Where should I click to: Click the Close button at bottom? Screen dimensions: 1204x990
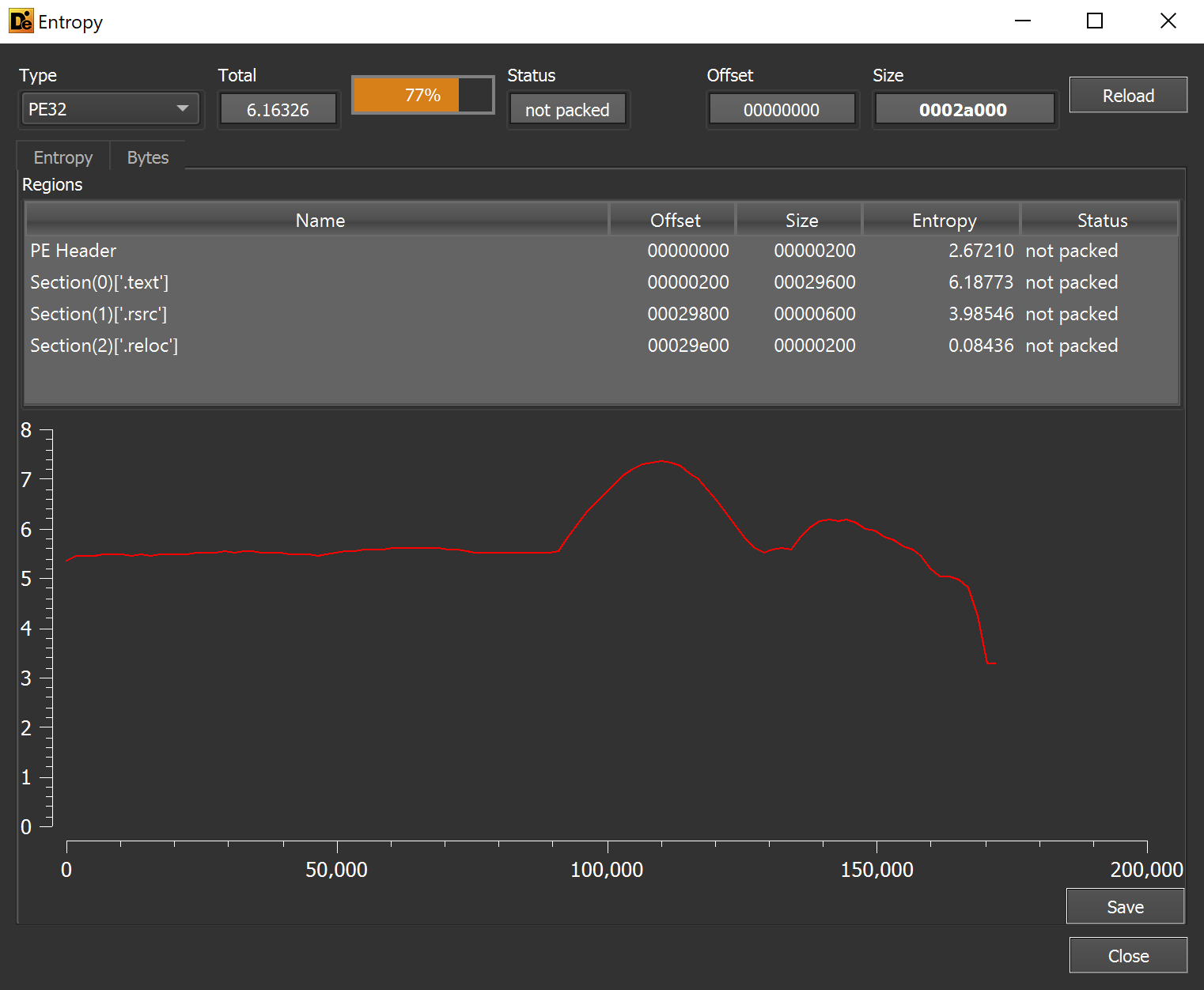click(x=1128, y=956)
